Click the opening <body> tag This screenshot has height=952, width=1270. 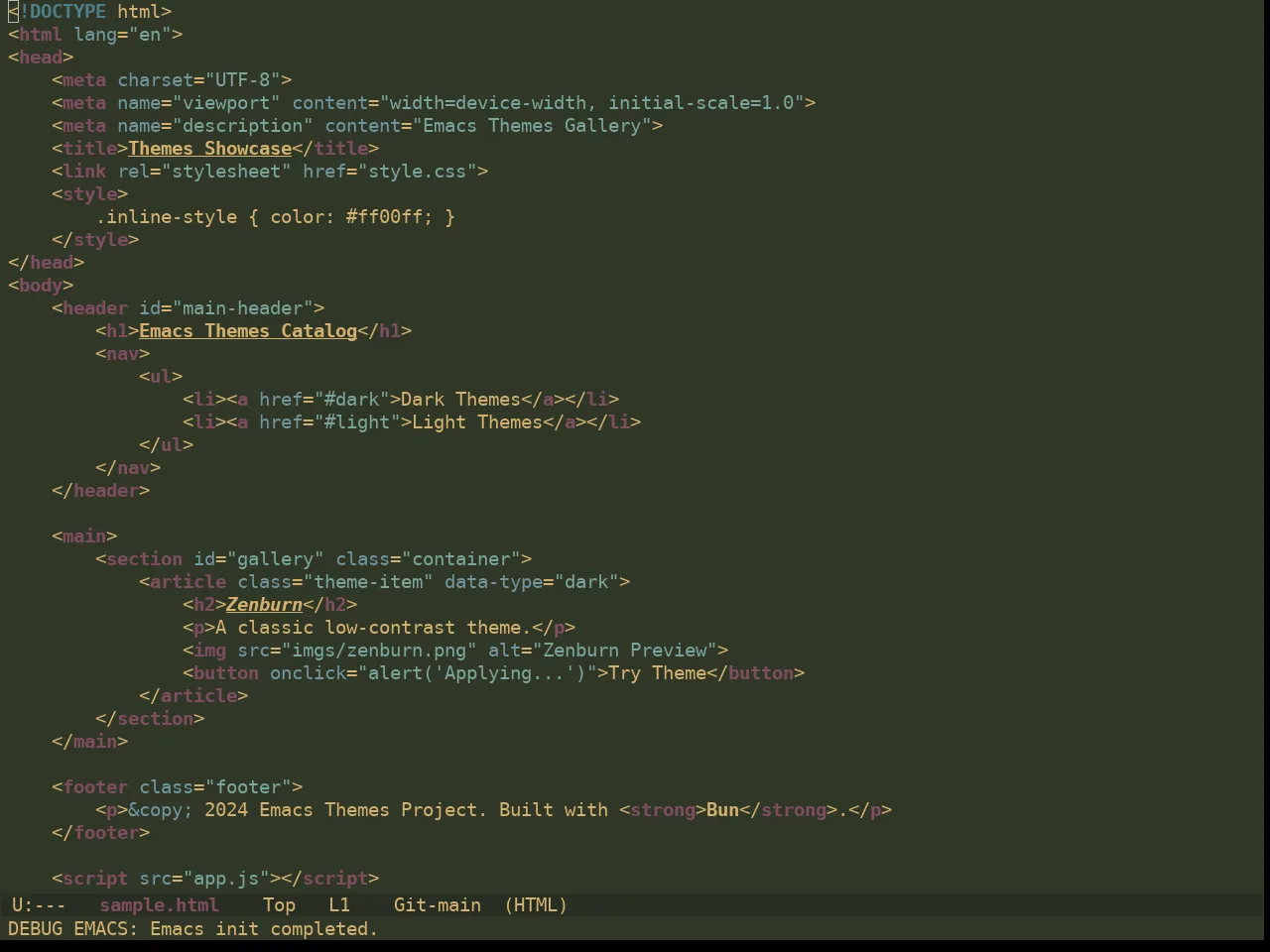point(41,286)
